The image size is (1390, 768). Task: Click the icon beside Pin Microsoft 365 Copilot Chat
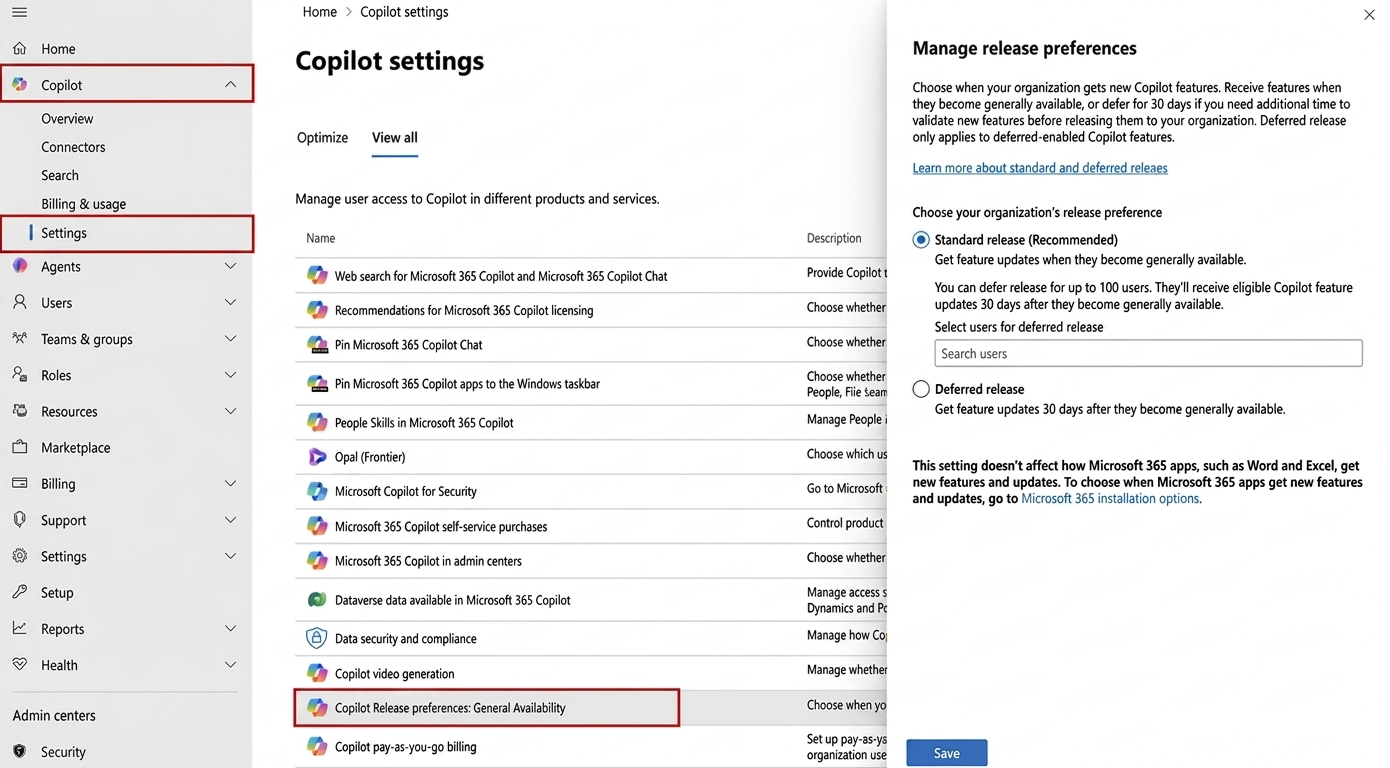coord(317,344)
